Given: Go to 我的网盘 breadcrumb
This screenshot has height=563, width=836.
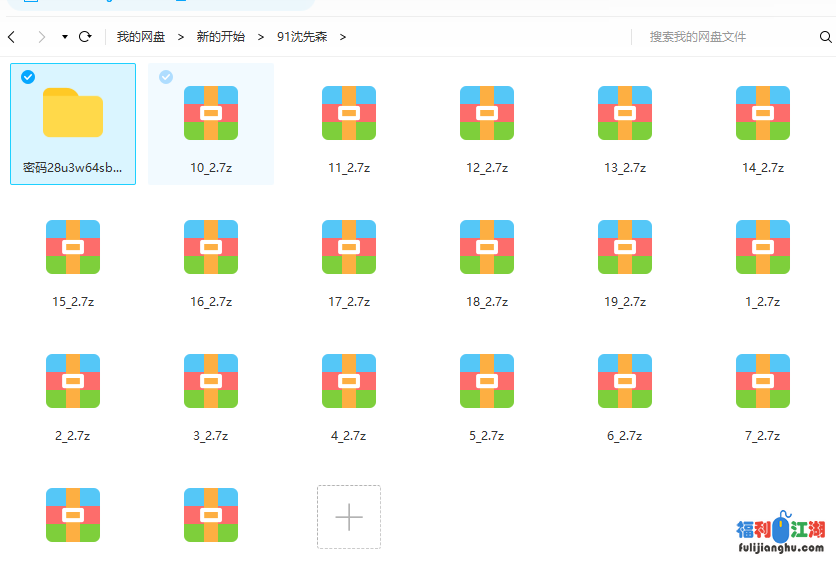Looking at the screenshot, I should pyautogui.click(x=141, y=37).
